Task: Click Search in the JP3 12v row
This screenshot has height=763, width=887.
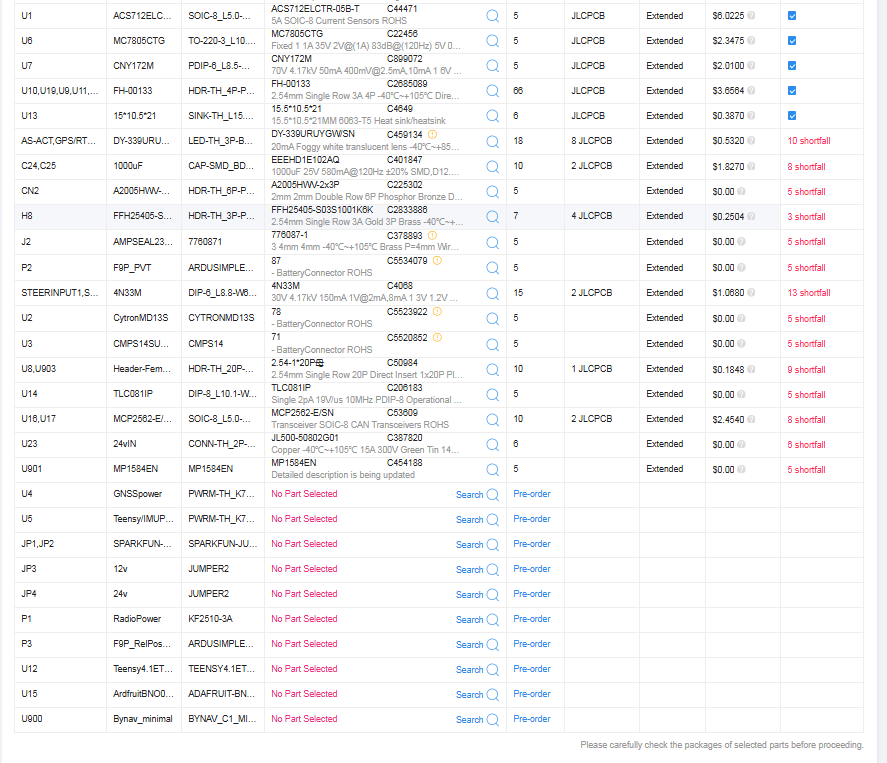Action: [477, 570]
